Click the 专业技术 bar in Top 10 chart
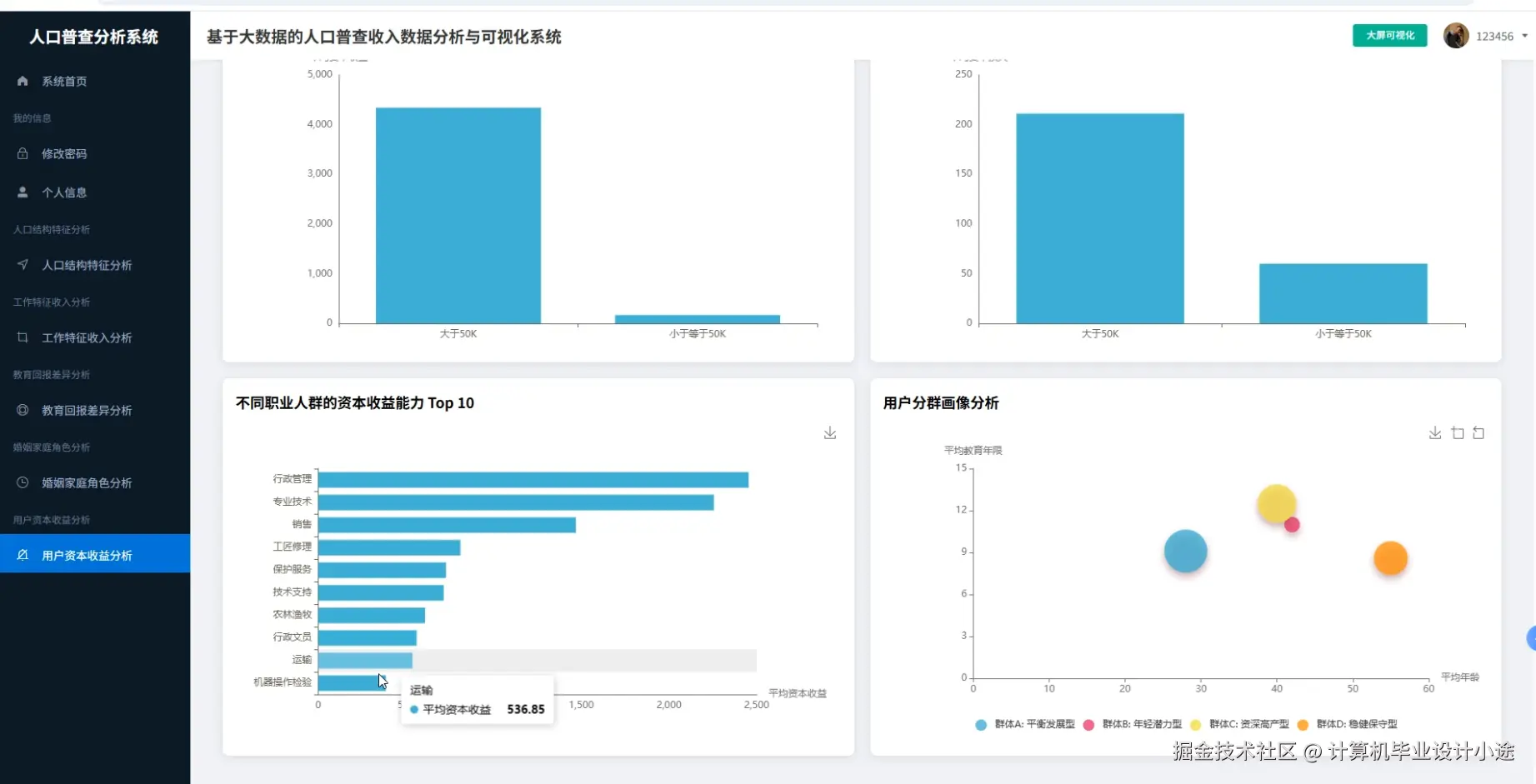 point(516,502)
